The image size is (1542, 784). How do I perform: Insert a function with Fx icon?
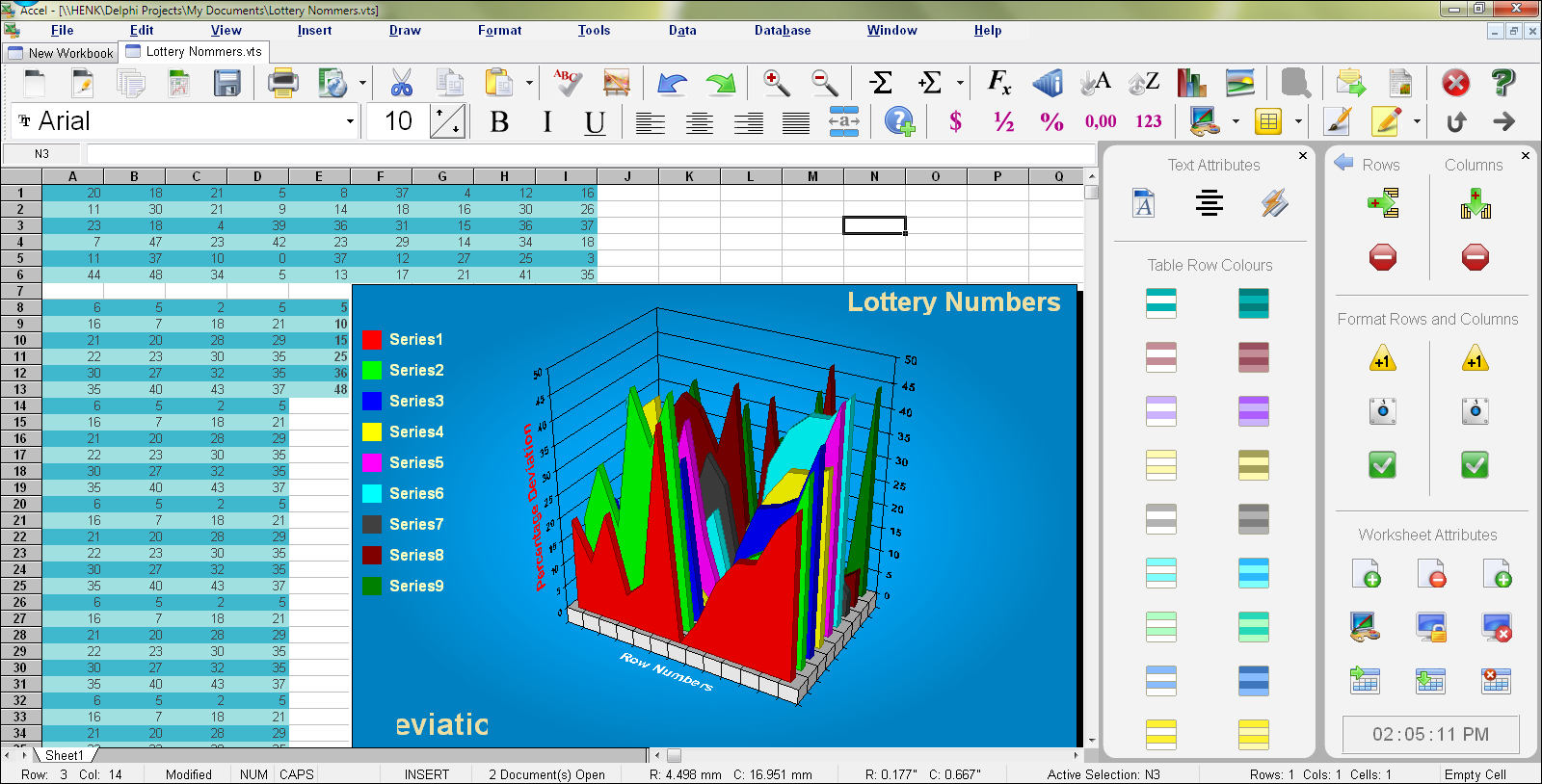coord(999,83)
